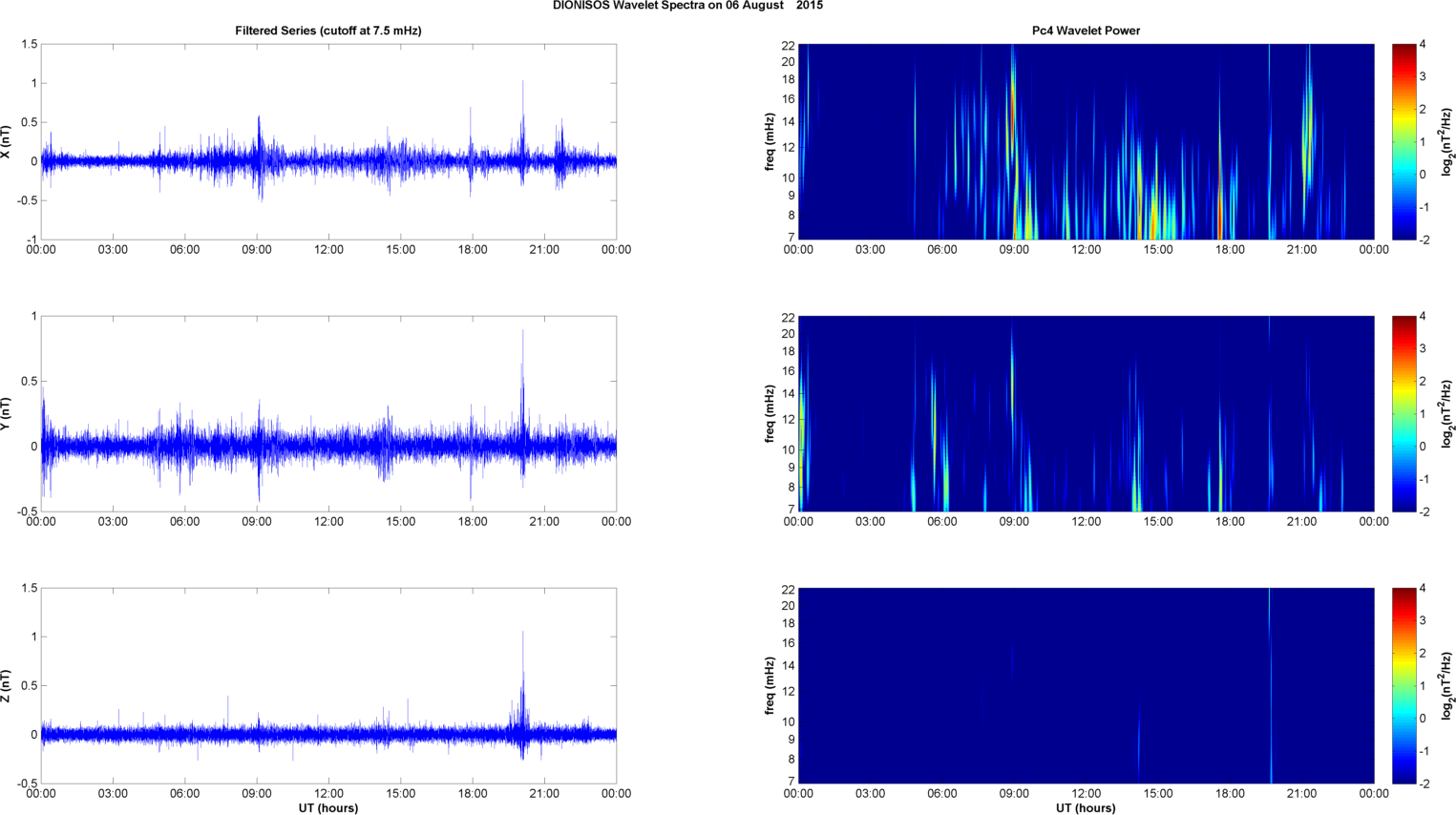
Task: Click the 1 tick on the Y (nT) axis
Action: pyautogui.click(x=34, y=316)
